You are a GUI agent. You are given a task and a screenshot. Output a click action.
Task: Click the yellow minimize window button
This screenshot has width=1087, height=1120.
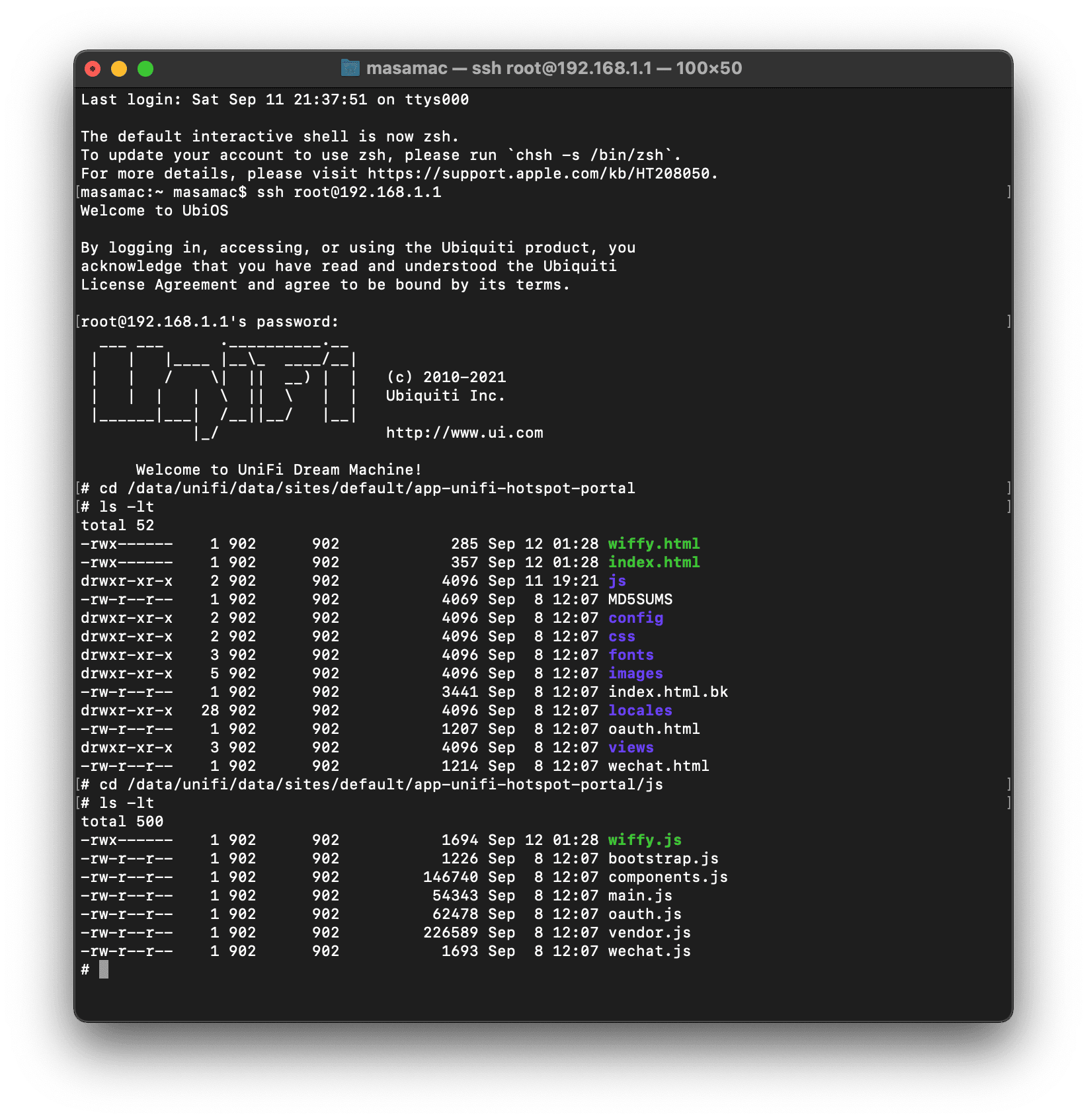tap(119, 69)
